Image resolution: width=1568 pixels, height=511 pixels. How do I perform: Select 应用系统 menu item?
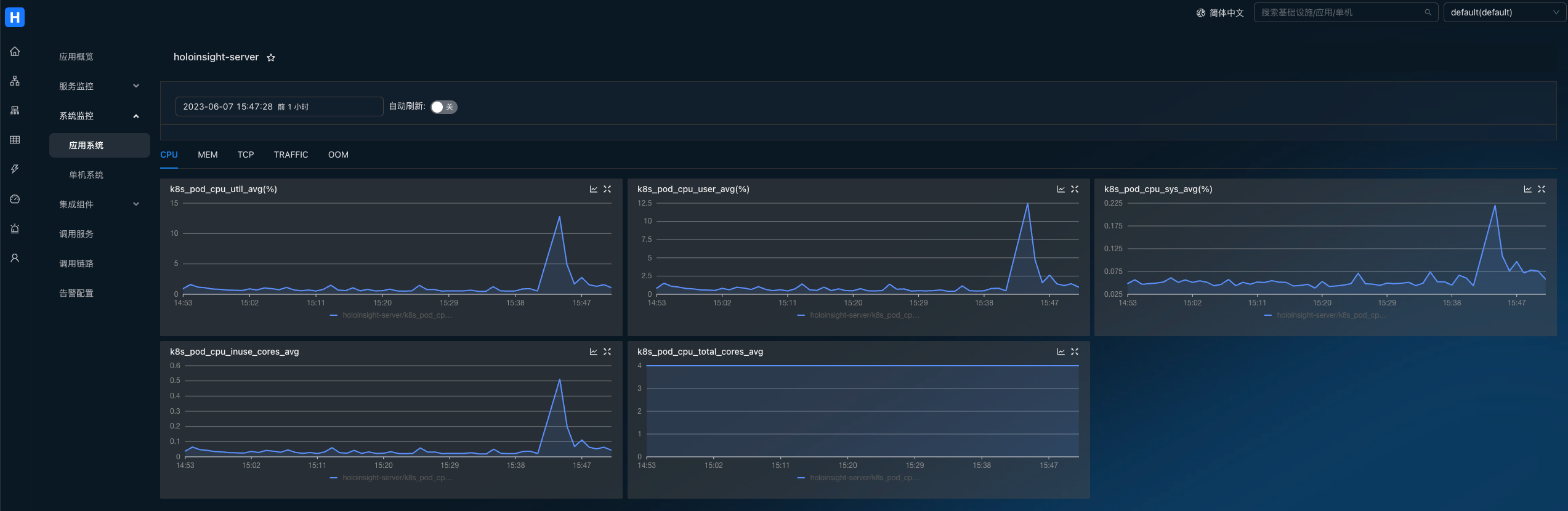click(100, 145)
